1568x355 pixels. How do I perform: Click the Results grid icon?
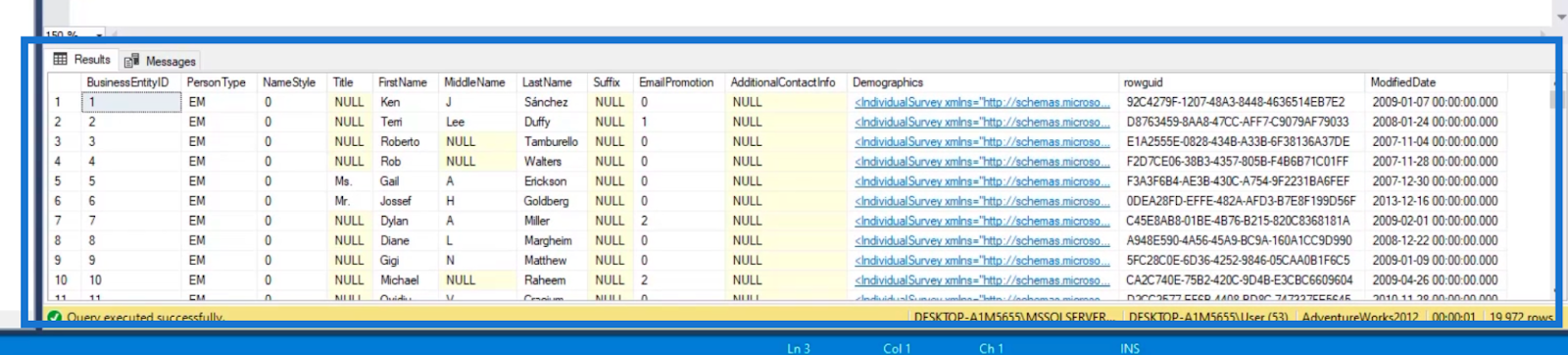coord(61,60)
